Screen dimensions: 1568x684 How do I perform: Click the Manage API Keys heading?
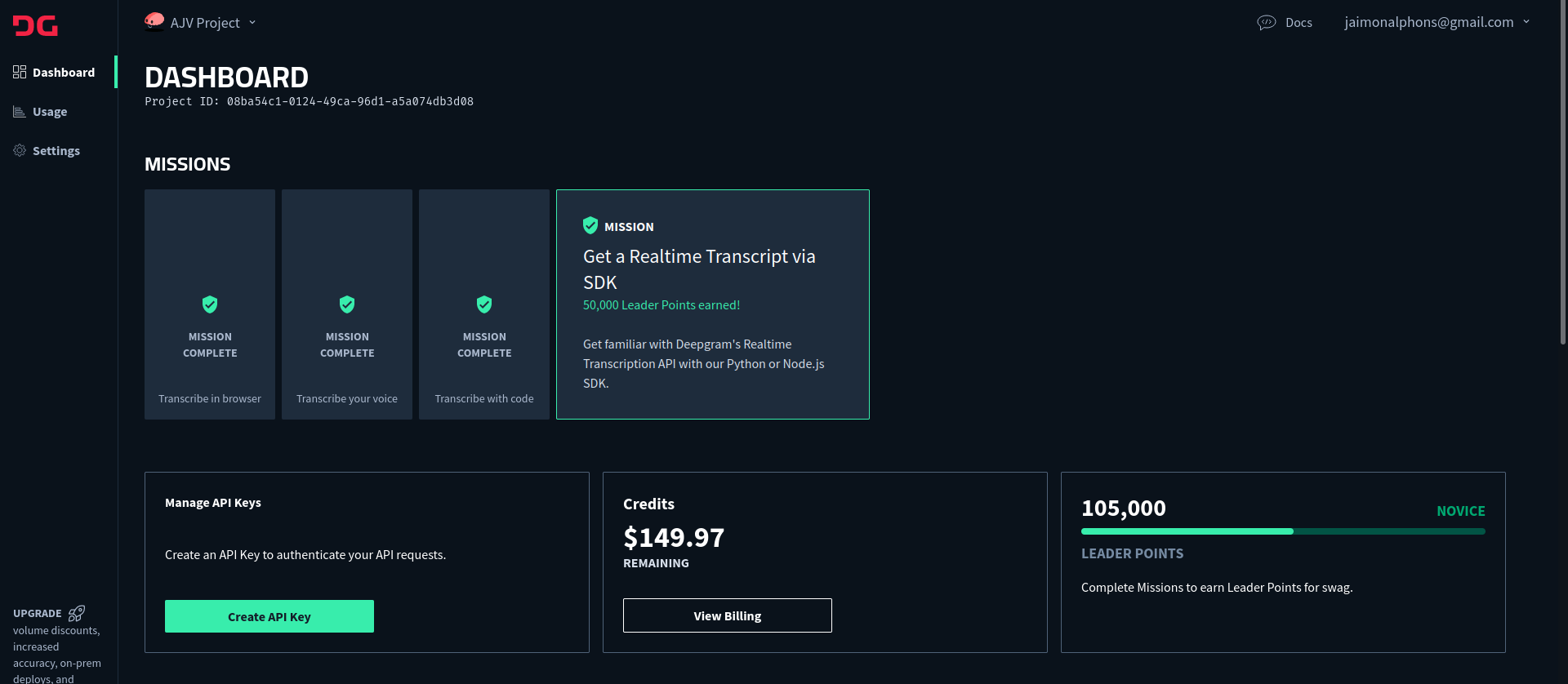pos(213,503)
